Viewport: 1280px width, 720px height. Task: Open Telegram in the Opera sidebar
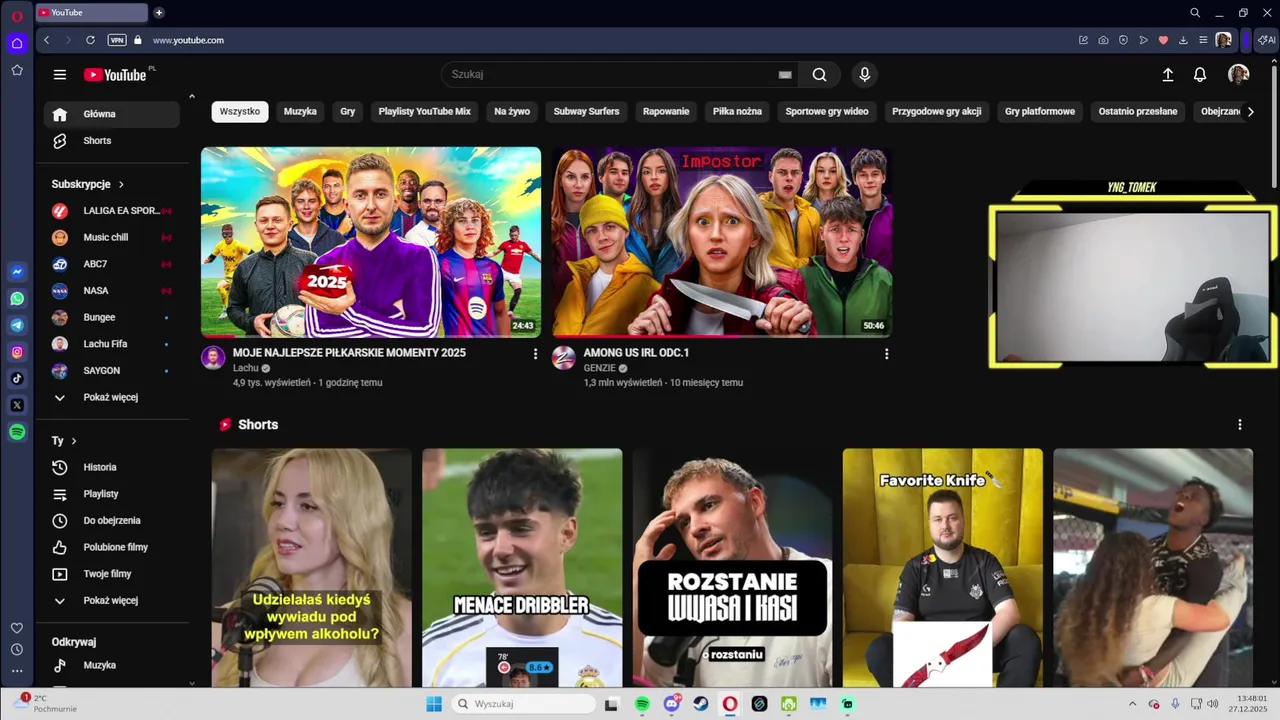click(x=17, y=325)
